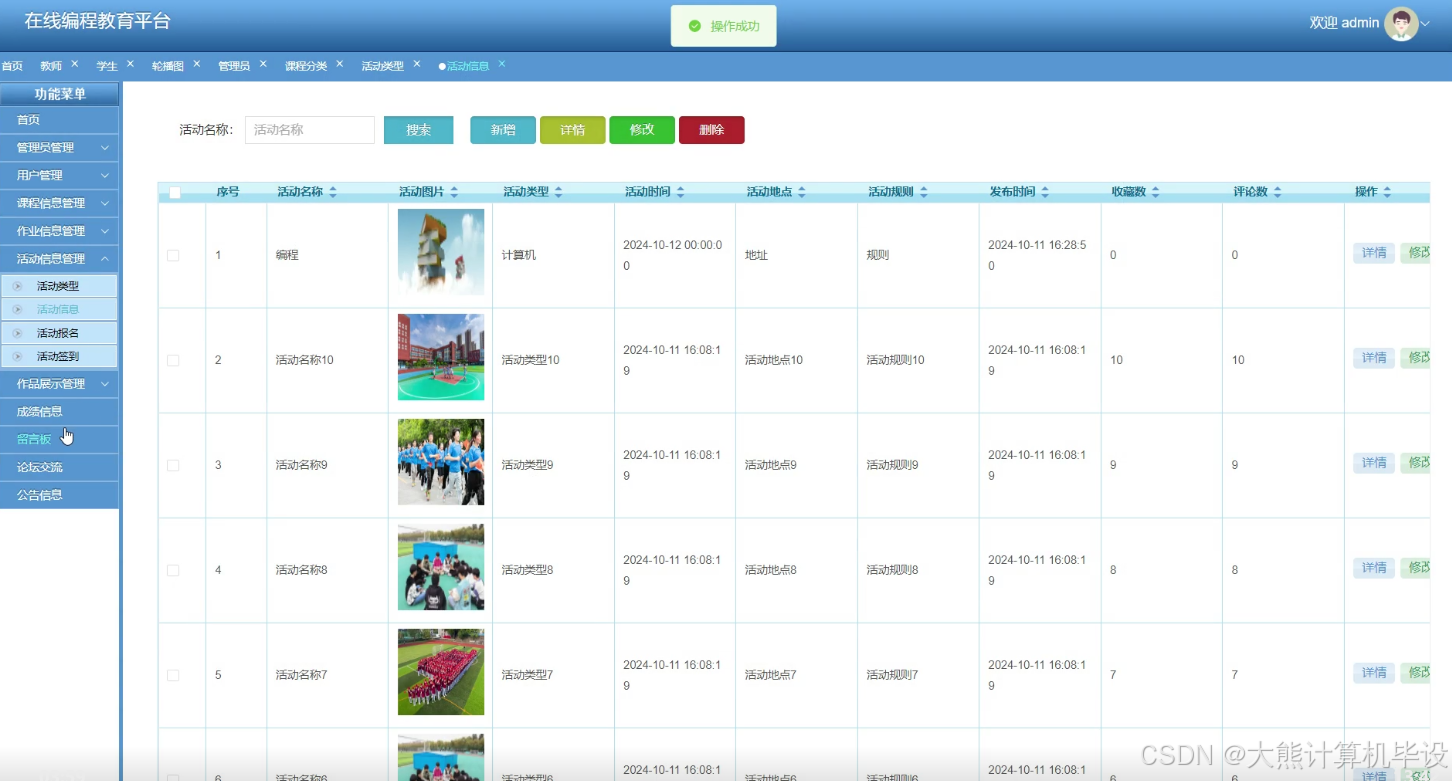Collapse the 活动信息管理 sidebar menu

point(59,259)
